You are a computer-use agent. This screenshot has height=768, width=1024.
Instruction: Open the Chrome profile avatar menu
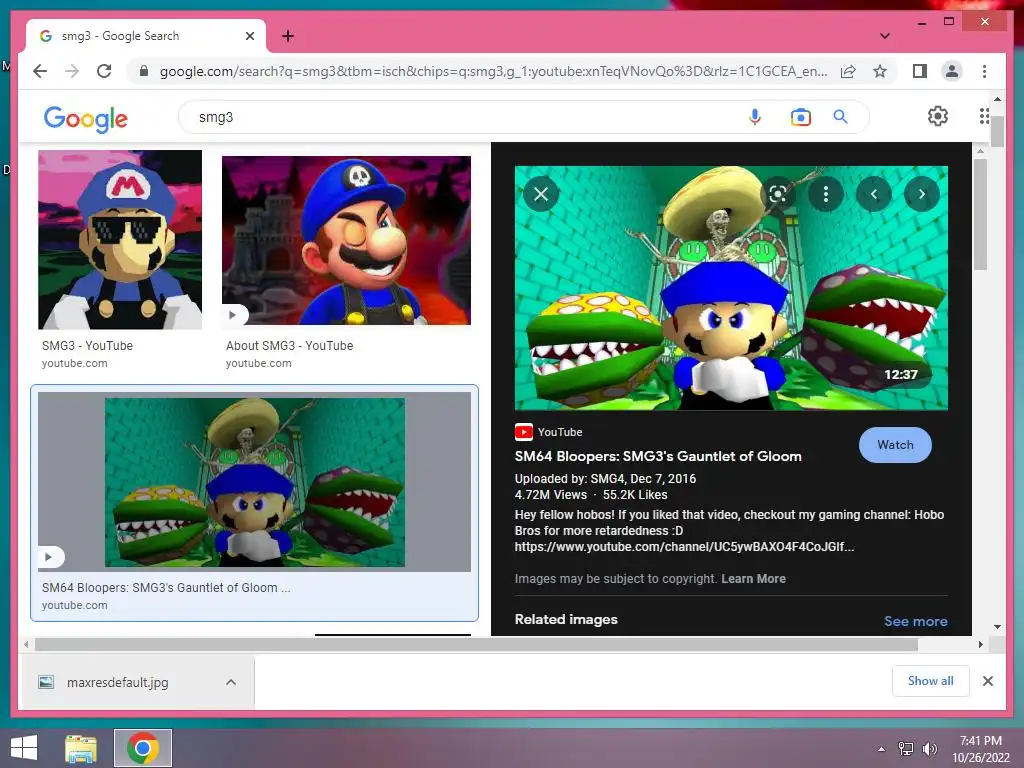point(952,71)
